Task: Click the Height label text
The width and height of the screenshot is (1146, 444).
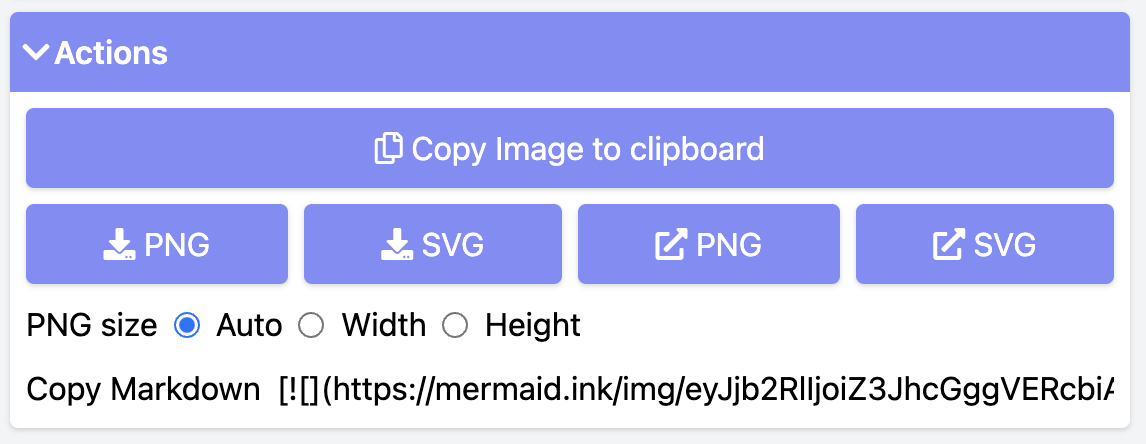Action: pyautogui.click(x=533, y=326)
